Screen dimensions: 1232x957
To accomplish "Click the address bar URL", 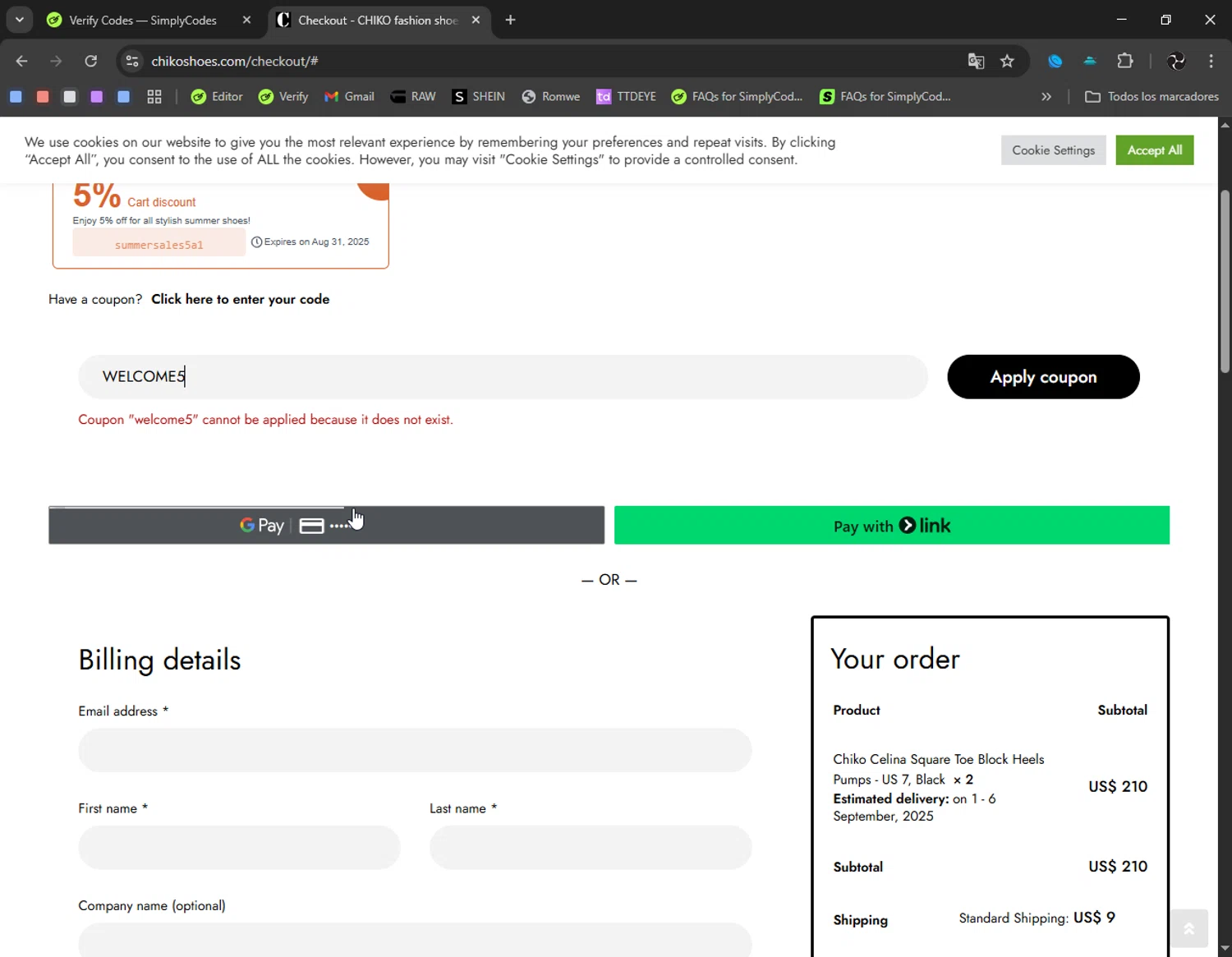I will point(235,61).
